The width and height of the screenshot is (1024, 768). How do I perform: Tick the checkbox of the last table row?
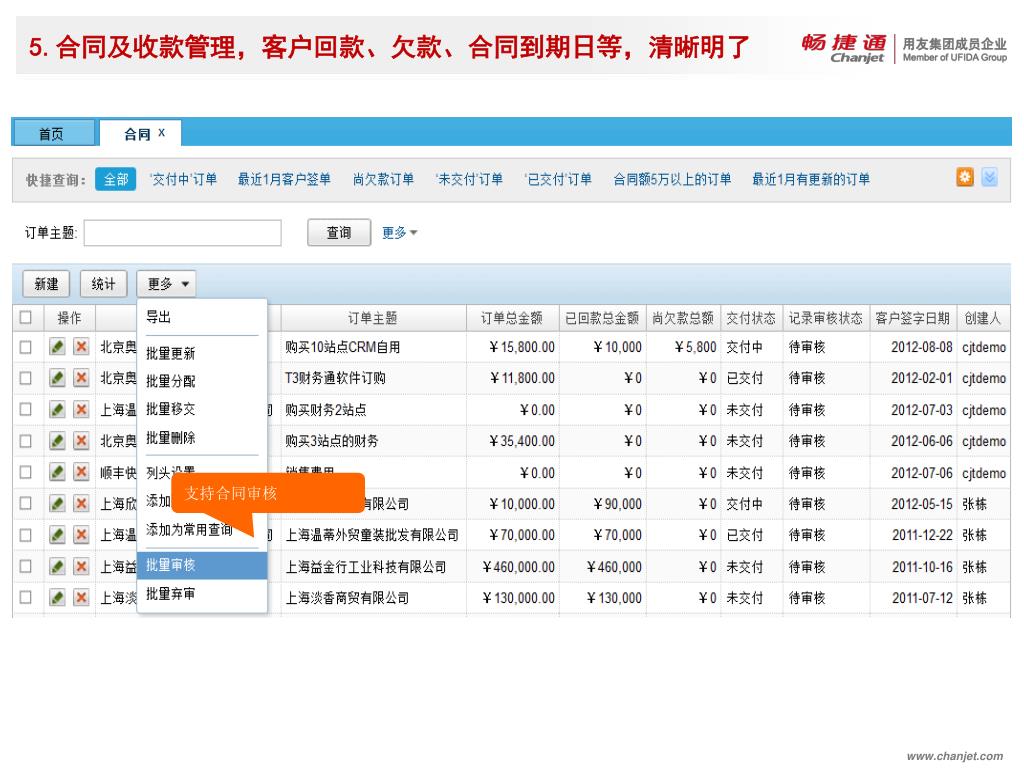tap(26, 598)
